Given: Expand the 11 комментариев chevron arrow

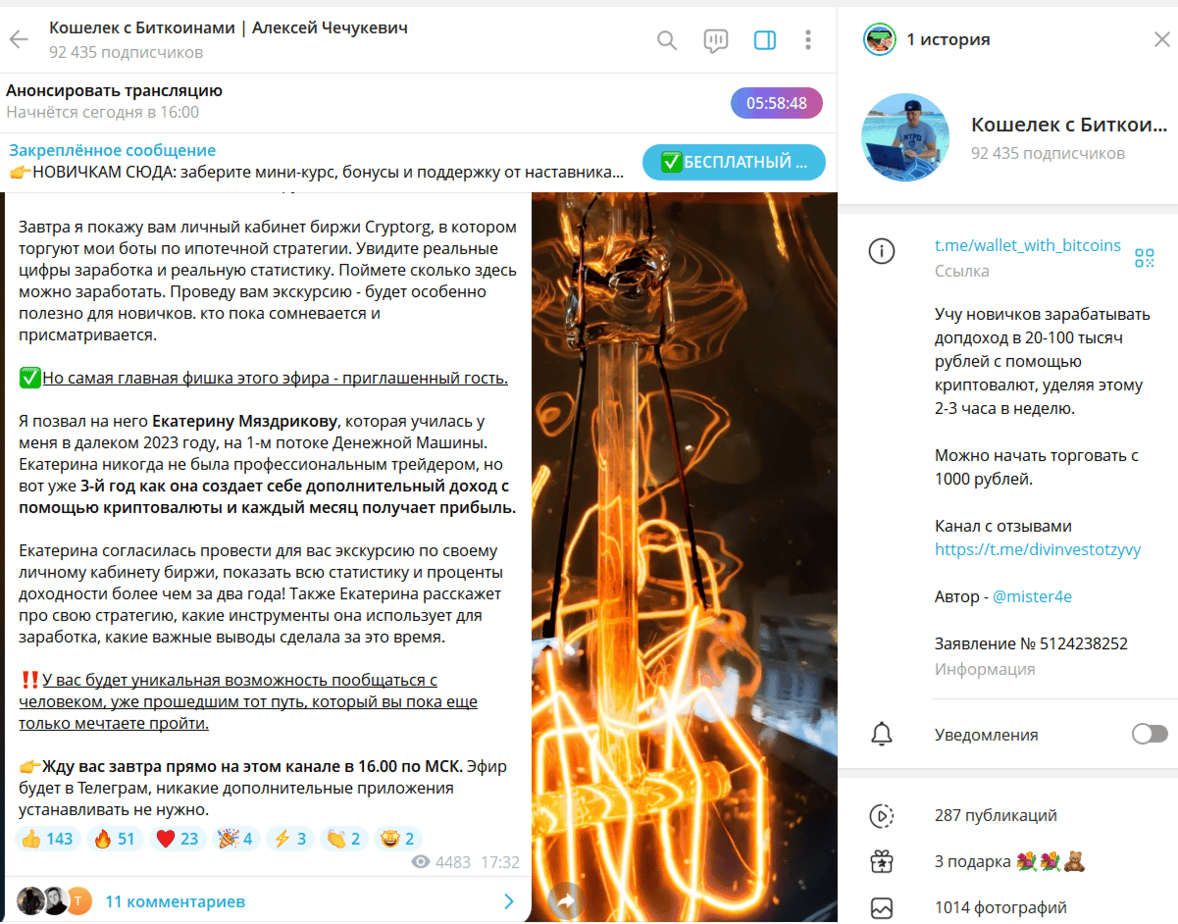Looking at the screenshot, I should (x=509, y=901).
